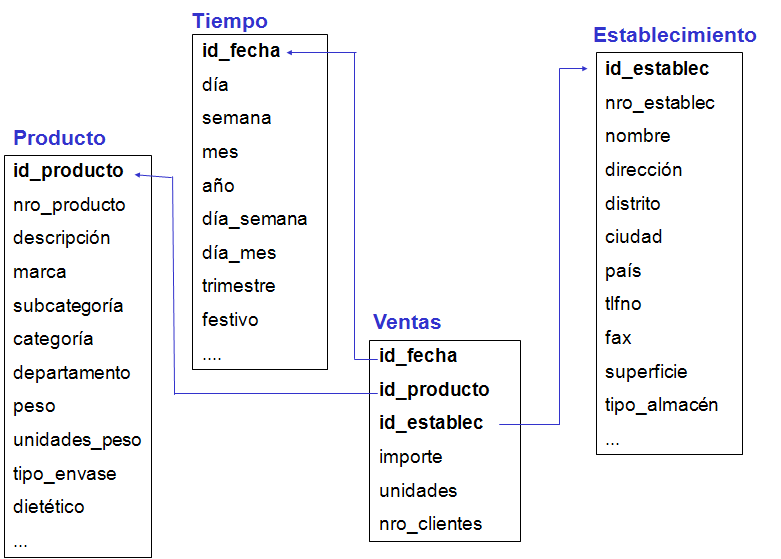Select id_producto in the Ventas table
This screenshot has width=781, height=559.
[x=434, y=389]
